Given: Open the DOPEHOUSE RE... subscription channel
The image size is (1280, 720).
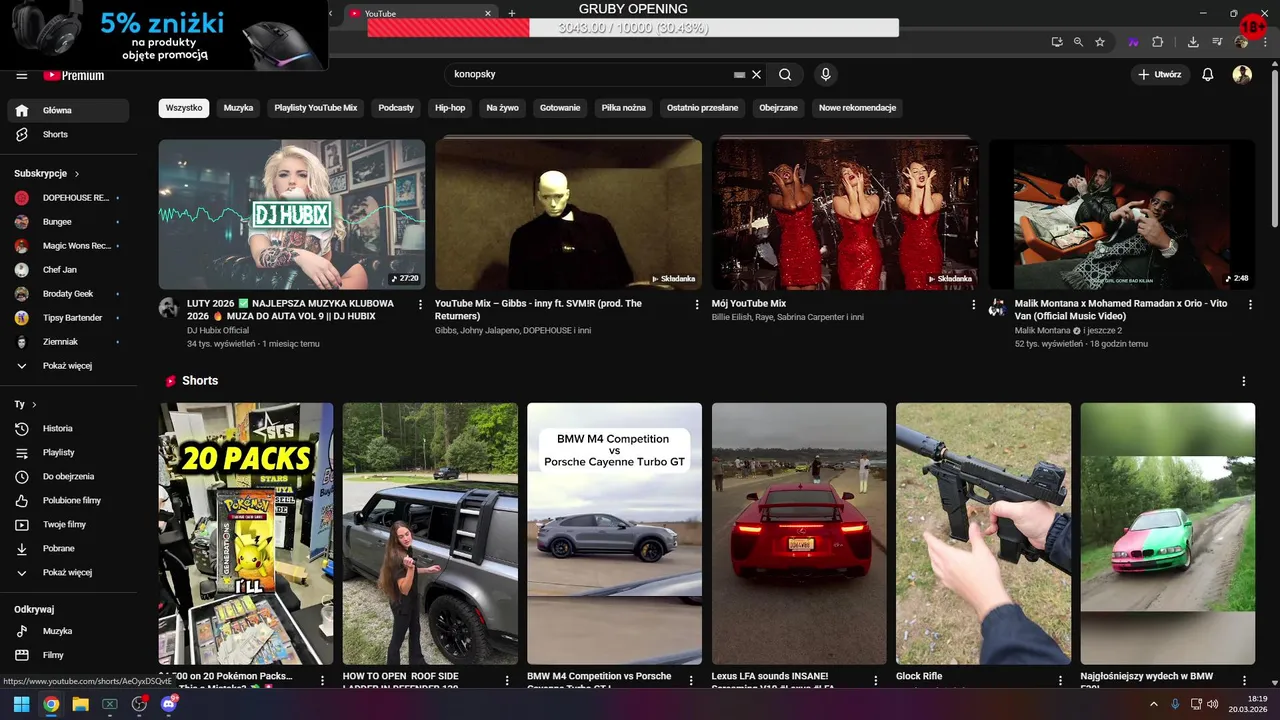Looking at the screenshot, I should coord(68,198).
